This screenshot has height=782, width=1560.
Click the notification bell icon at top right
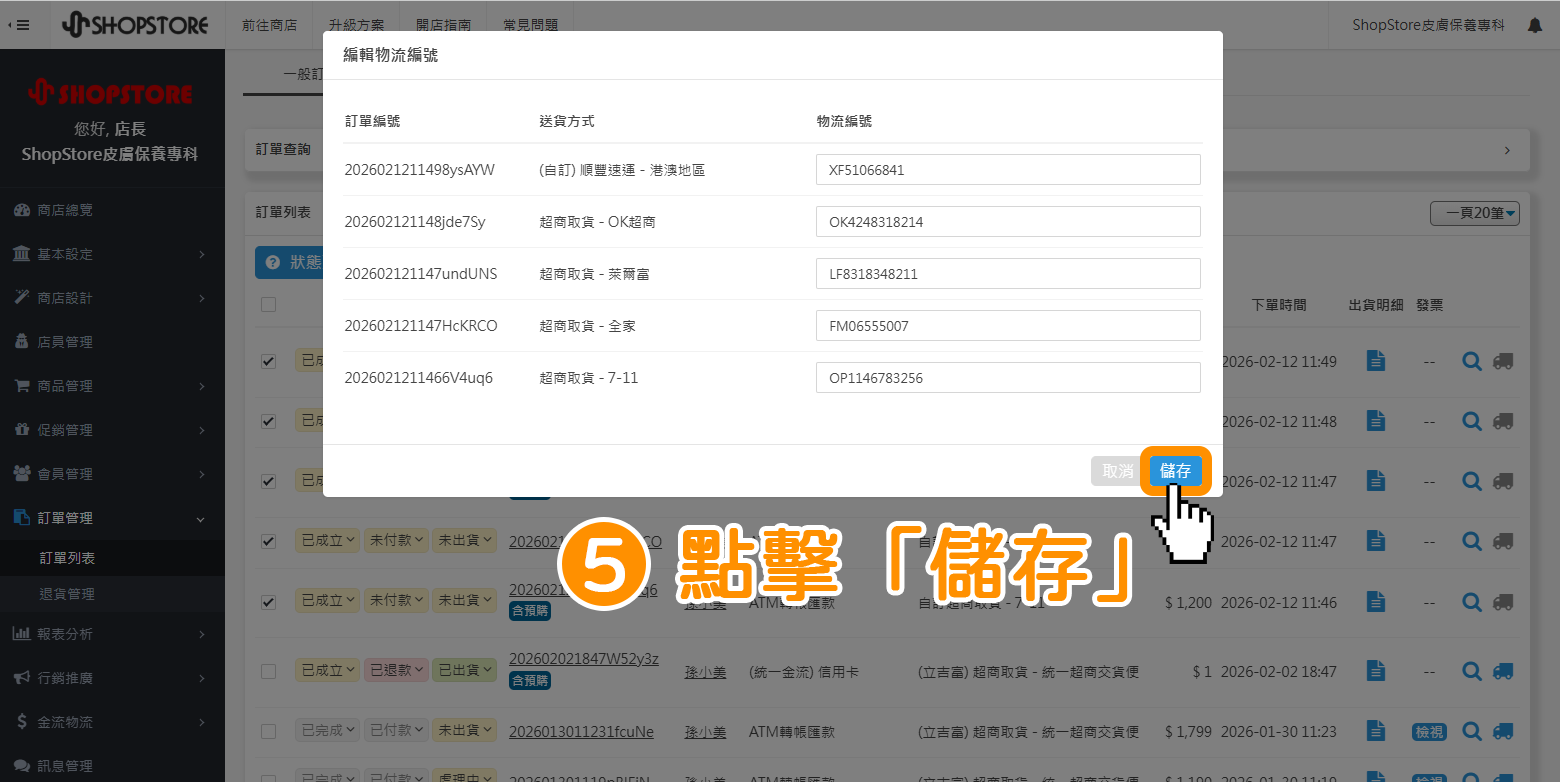click(1535, 24)
